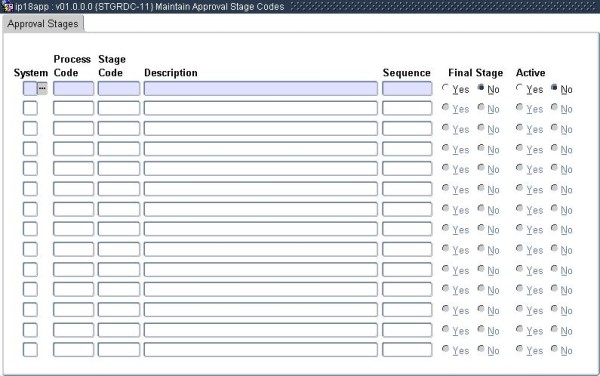Click the highlighted Sequence field
600x376 pixels.
[x=407, y=88]
